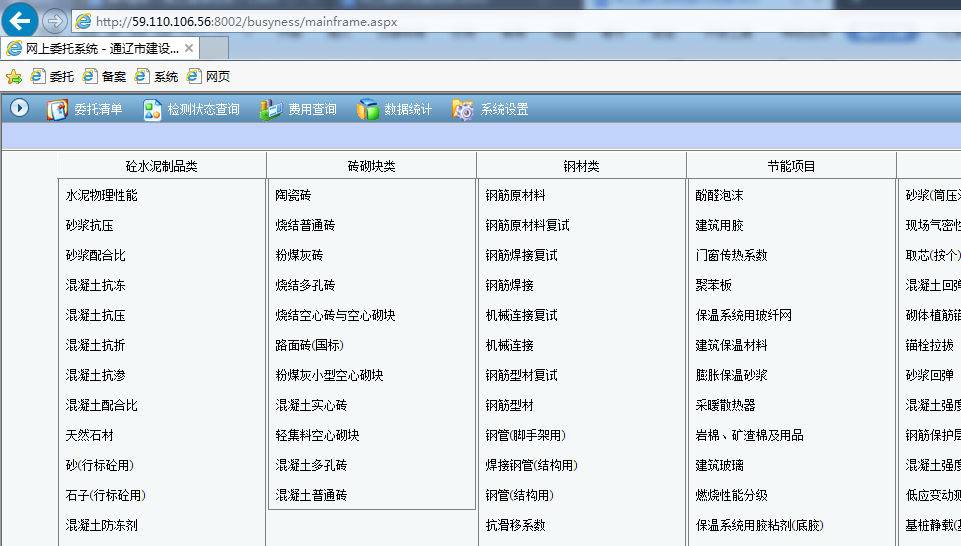
Task: Click the round play arrow toolbar icon
Action: coord(19,108)
